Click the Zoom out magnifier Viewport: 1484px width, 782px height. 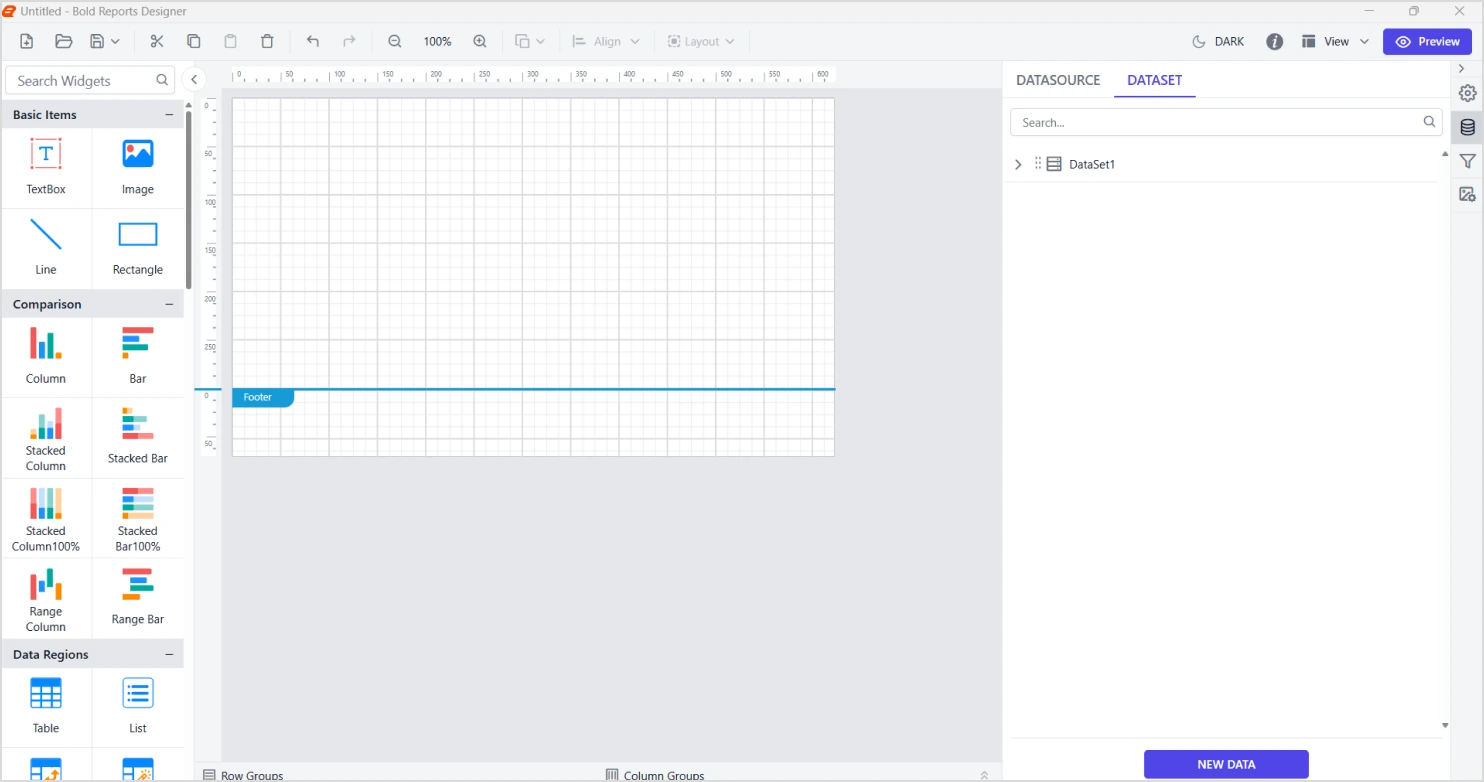click(395, 41)
